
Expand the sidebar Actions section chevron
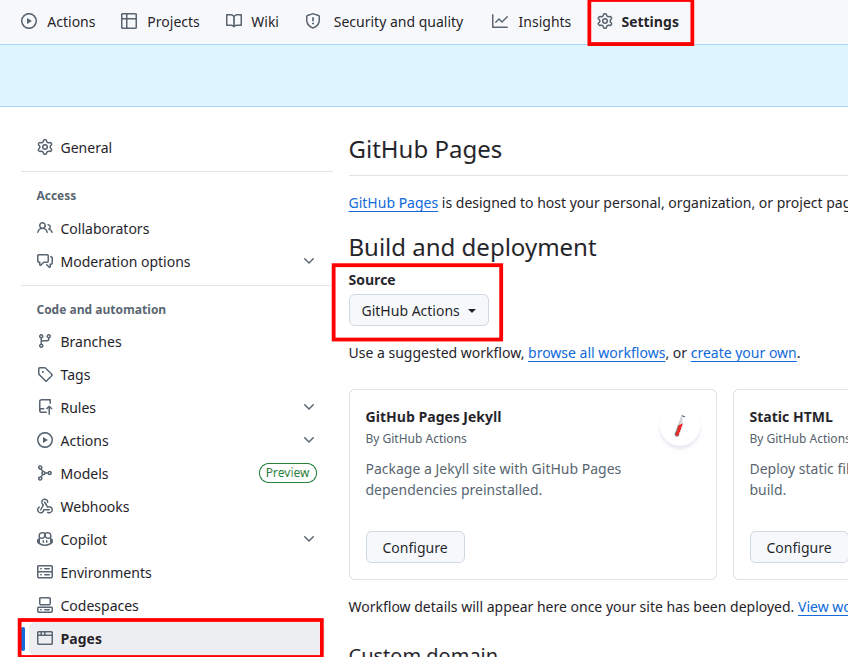pyautogui.click(x=309, y=440)
